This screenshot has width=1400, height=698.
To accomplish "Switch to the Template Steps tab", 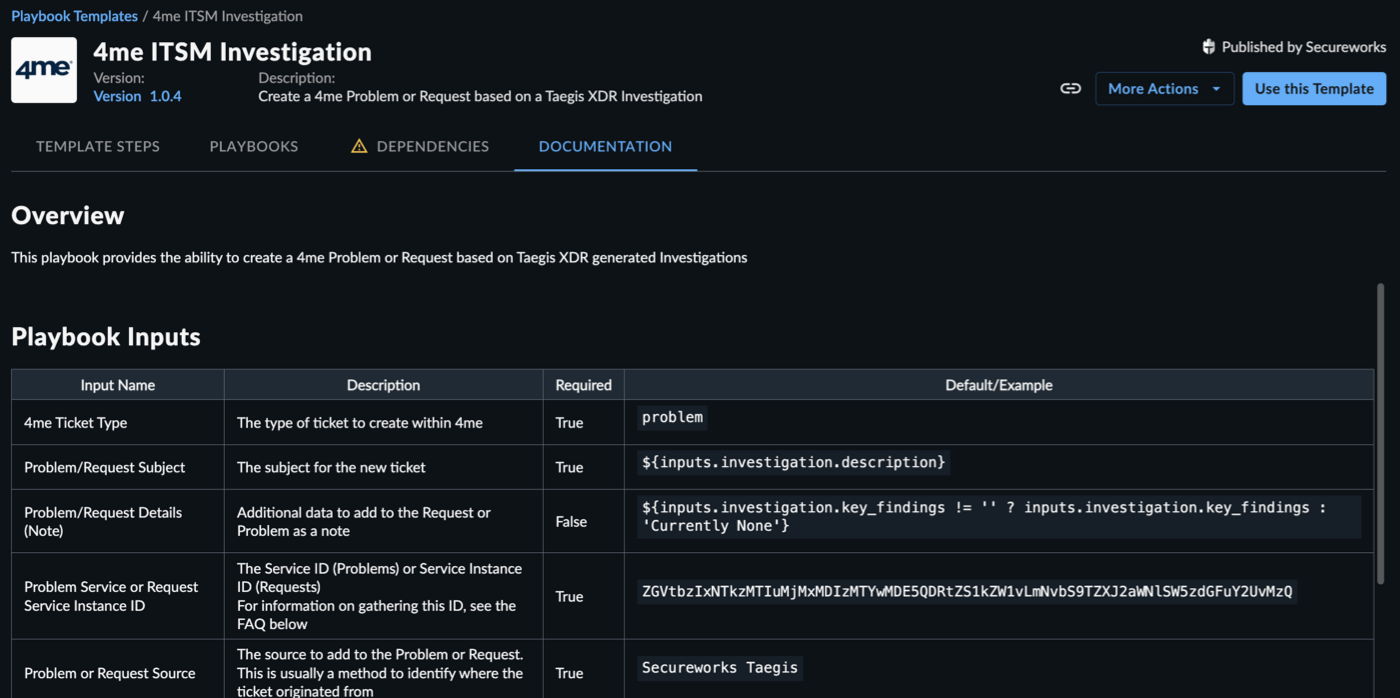I will (98, 146).
